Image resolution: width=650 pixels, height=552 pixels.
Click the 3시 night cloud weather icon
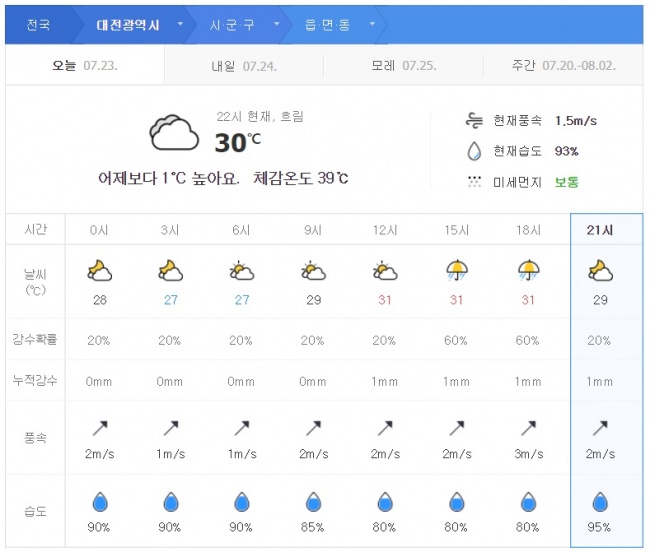click(170, 271)
